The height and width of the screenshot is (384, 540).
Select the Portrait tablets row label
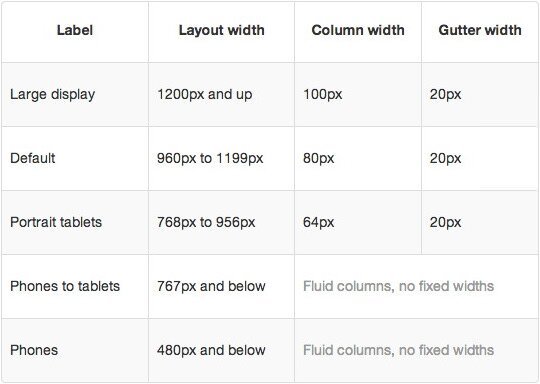pyautogui.click(x=56, y=222)
